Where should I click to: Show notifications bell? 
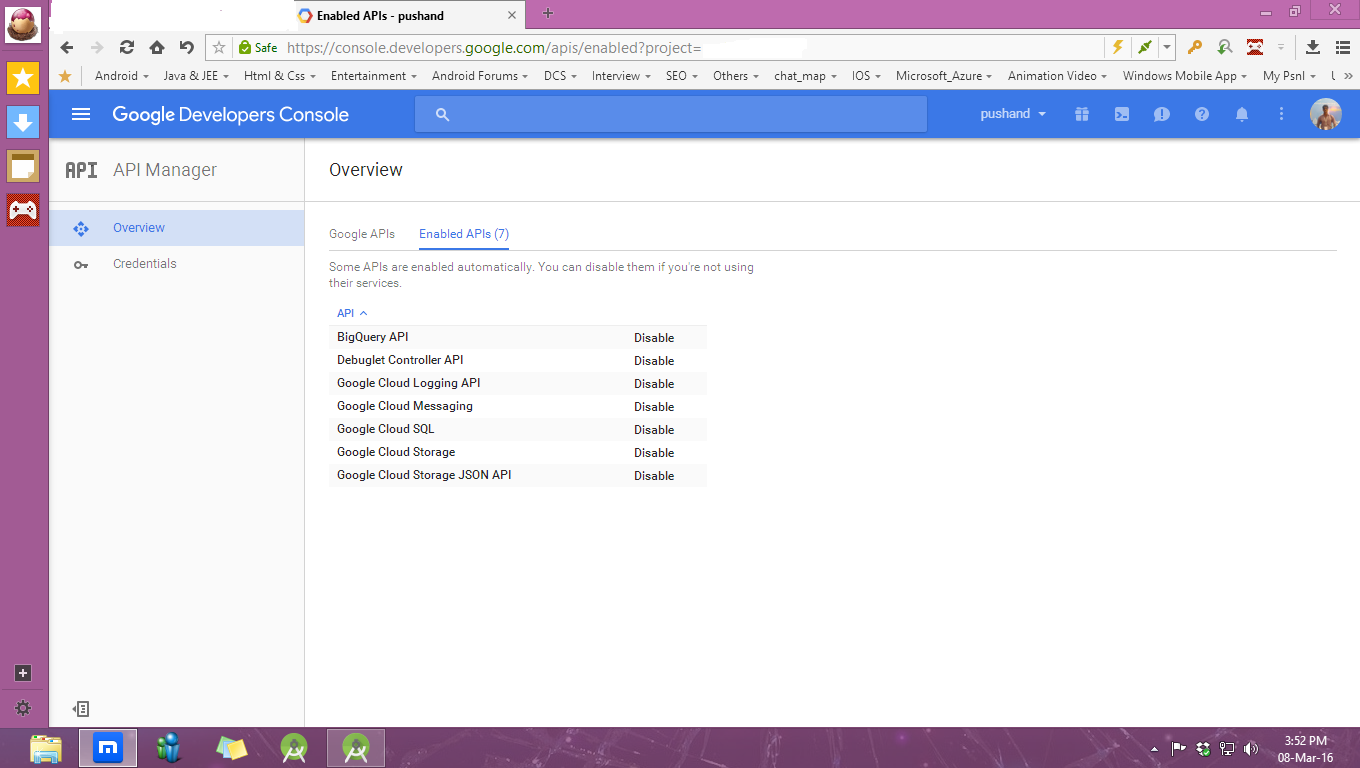[x=1242, y=114]
